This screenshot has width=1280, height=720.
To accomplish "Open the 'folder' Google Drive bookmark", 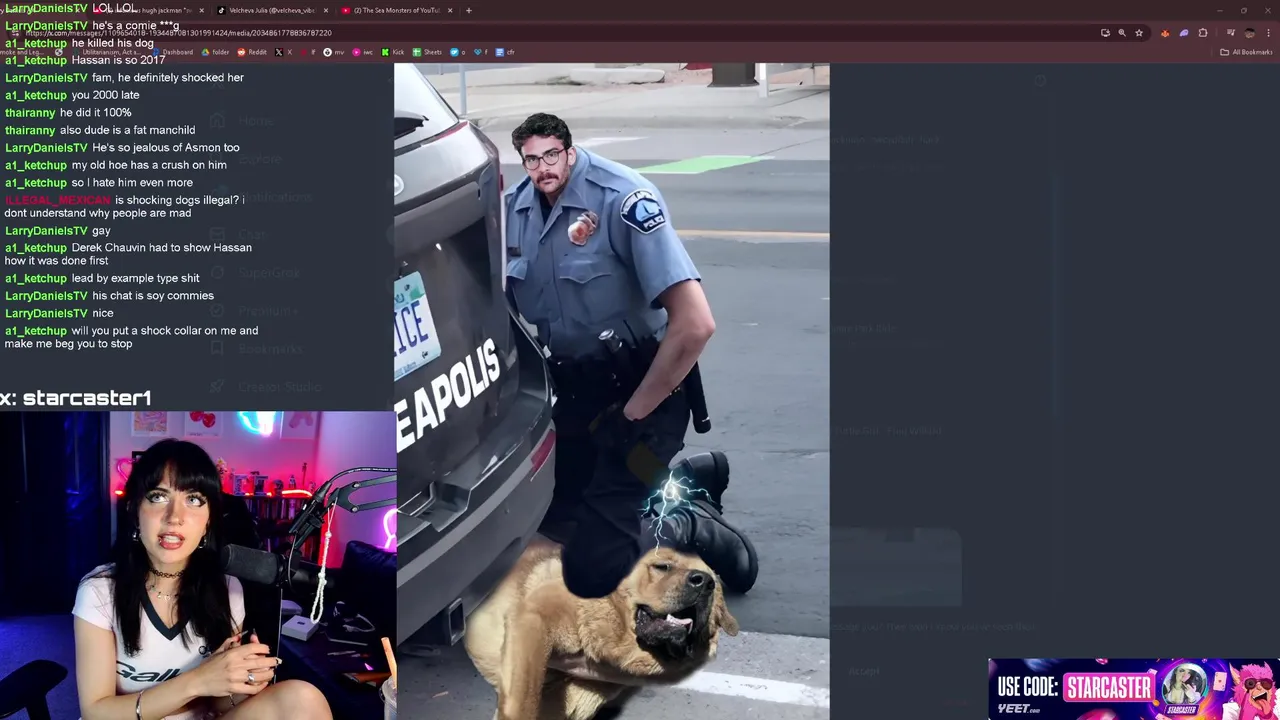I will pyautogui.click(x=215, y=52).
